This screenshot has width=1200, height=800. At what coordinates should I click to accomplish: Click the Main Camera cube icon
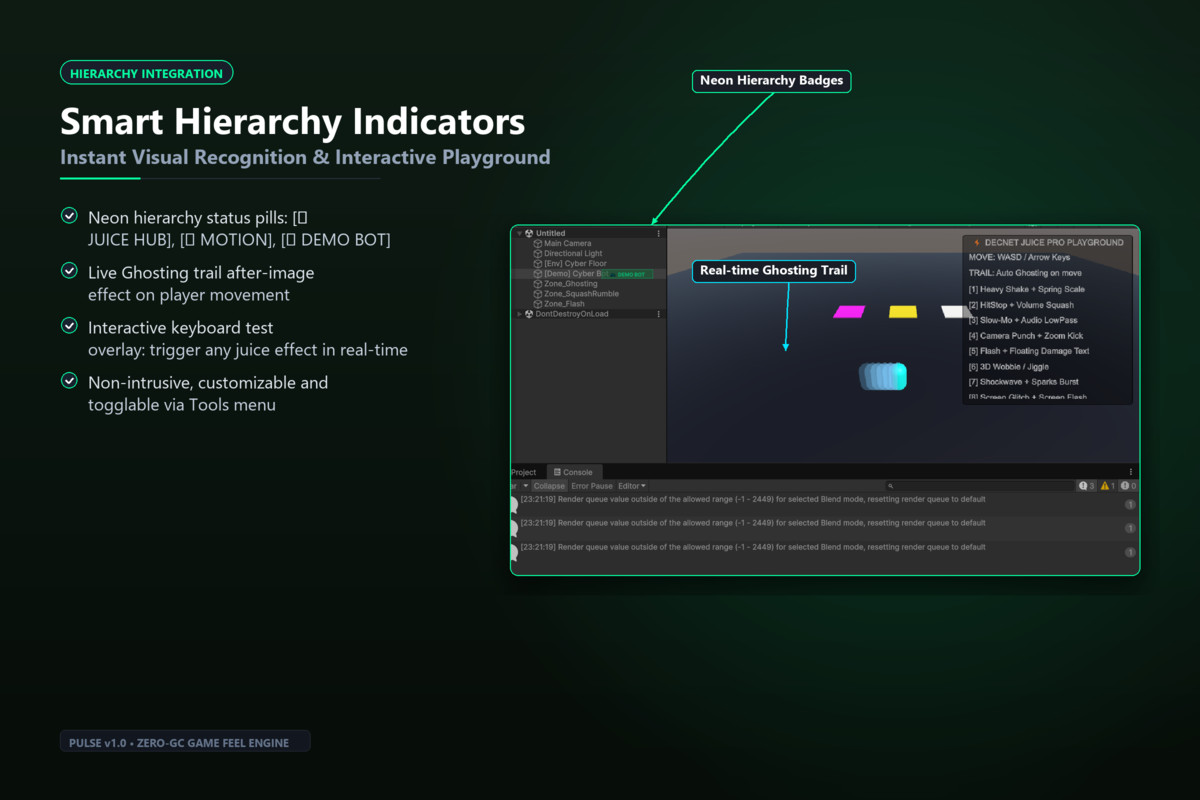click(x=538, y=243)
